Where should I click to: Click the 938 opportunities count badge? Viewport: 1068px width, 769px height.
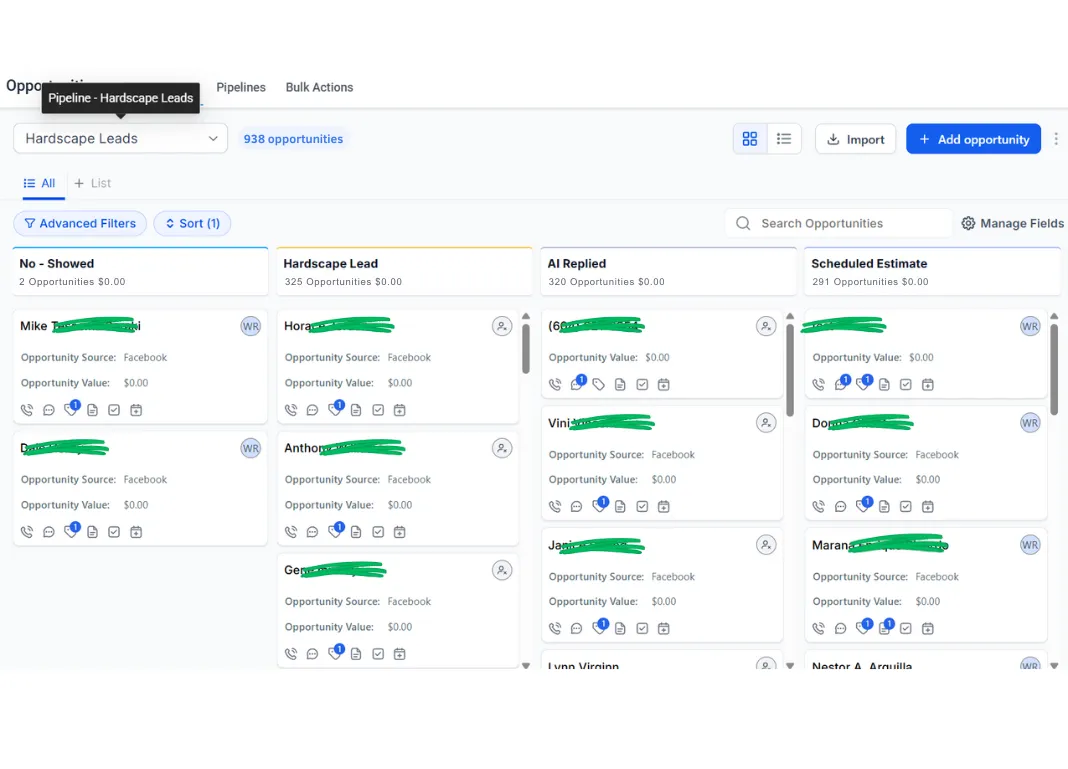coord(294,139)
